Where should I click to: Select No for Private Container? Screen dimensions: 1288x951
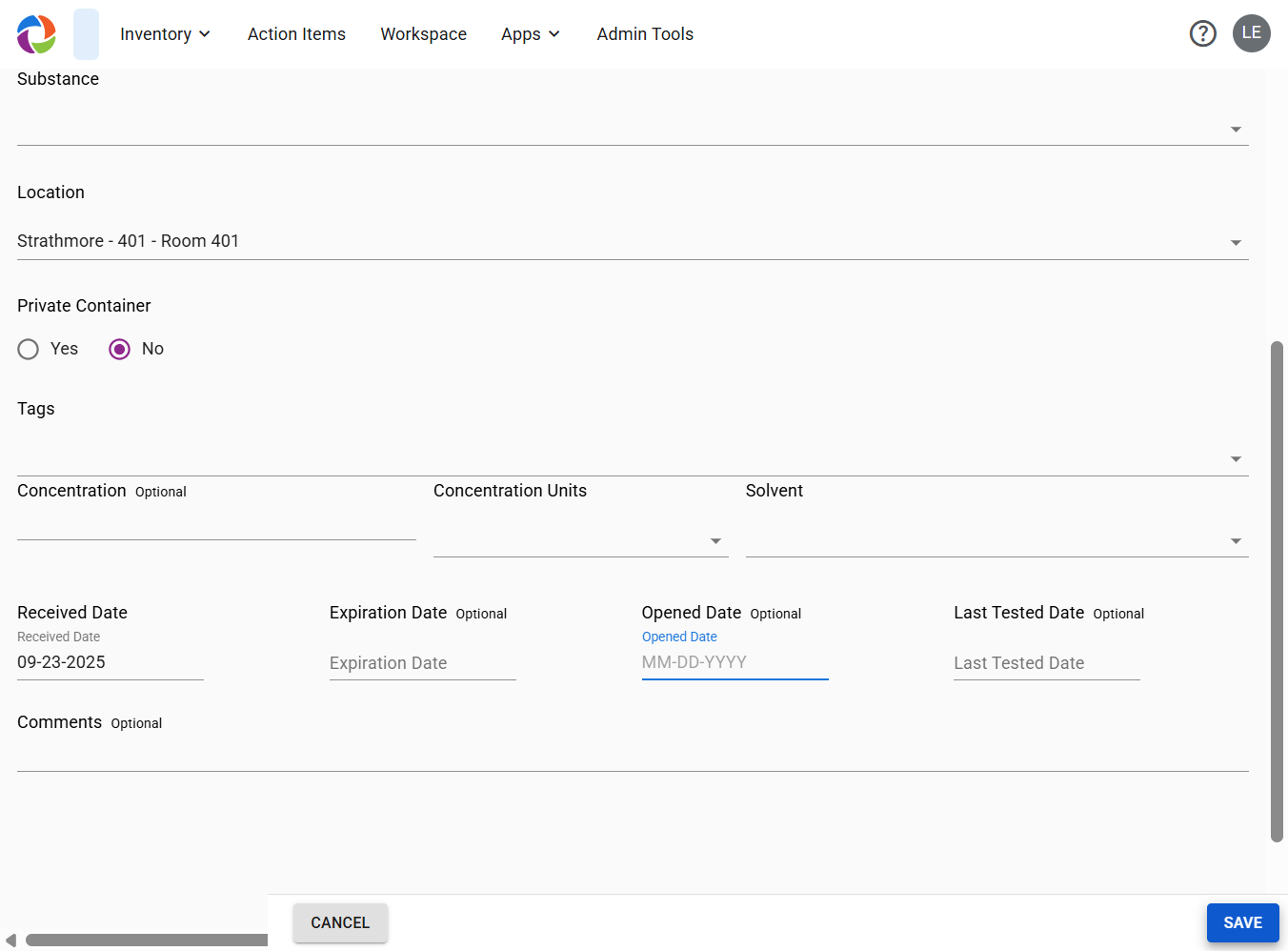click(119, 350)
